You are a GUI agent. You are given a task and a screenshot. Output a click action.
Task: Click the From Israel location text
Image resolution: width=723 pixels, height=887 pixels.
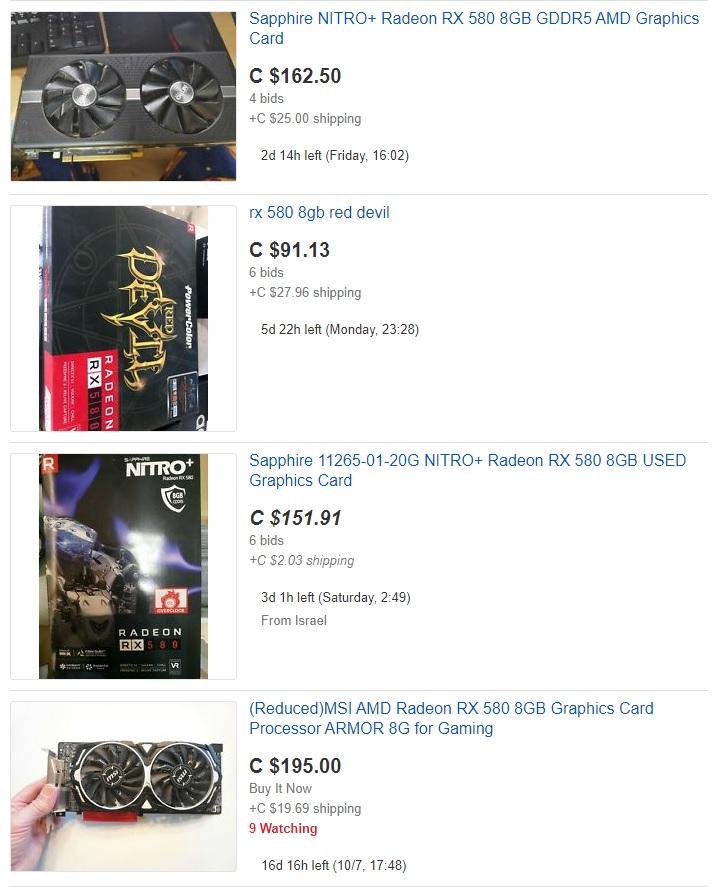tap(294, 621)
